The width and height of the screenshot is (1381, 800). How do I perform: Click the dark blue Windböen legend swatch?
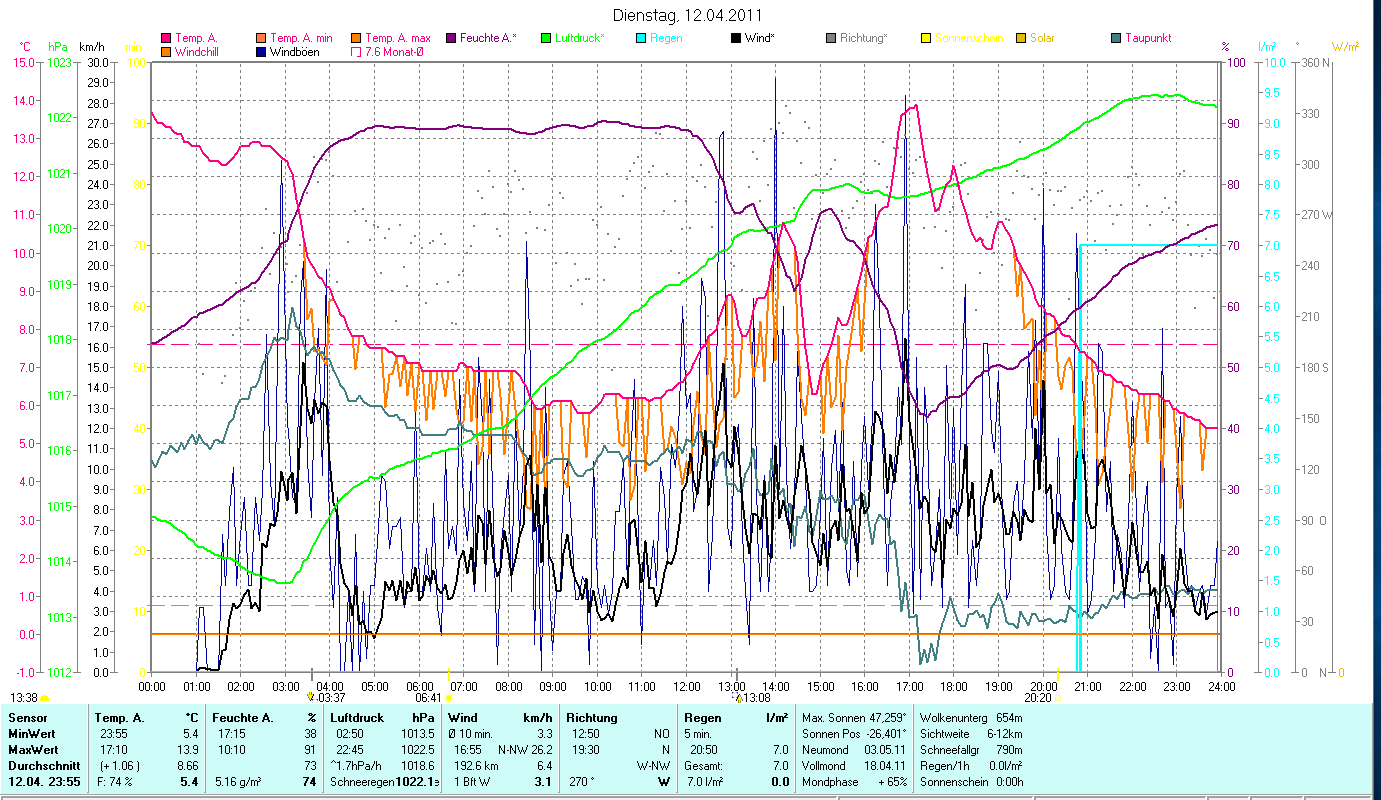click(262, 52)
